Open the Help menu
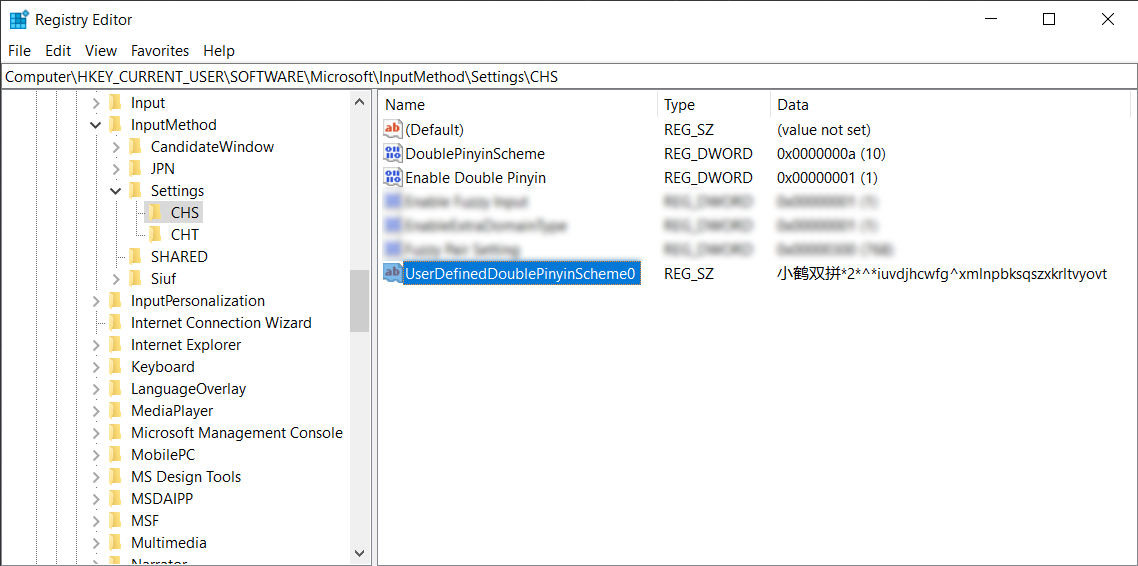The height and width of the screenshot is (566, 1138). point(219,51)
